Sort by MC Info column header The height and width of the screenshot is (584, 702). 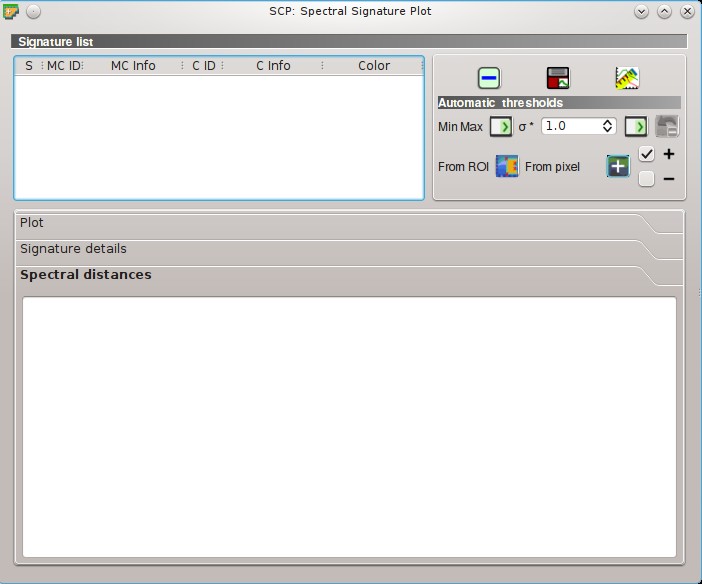(x=133, y=66)
